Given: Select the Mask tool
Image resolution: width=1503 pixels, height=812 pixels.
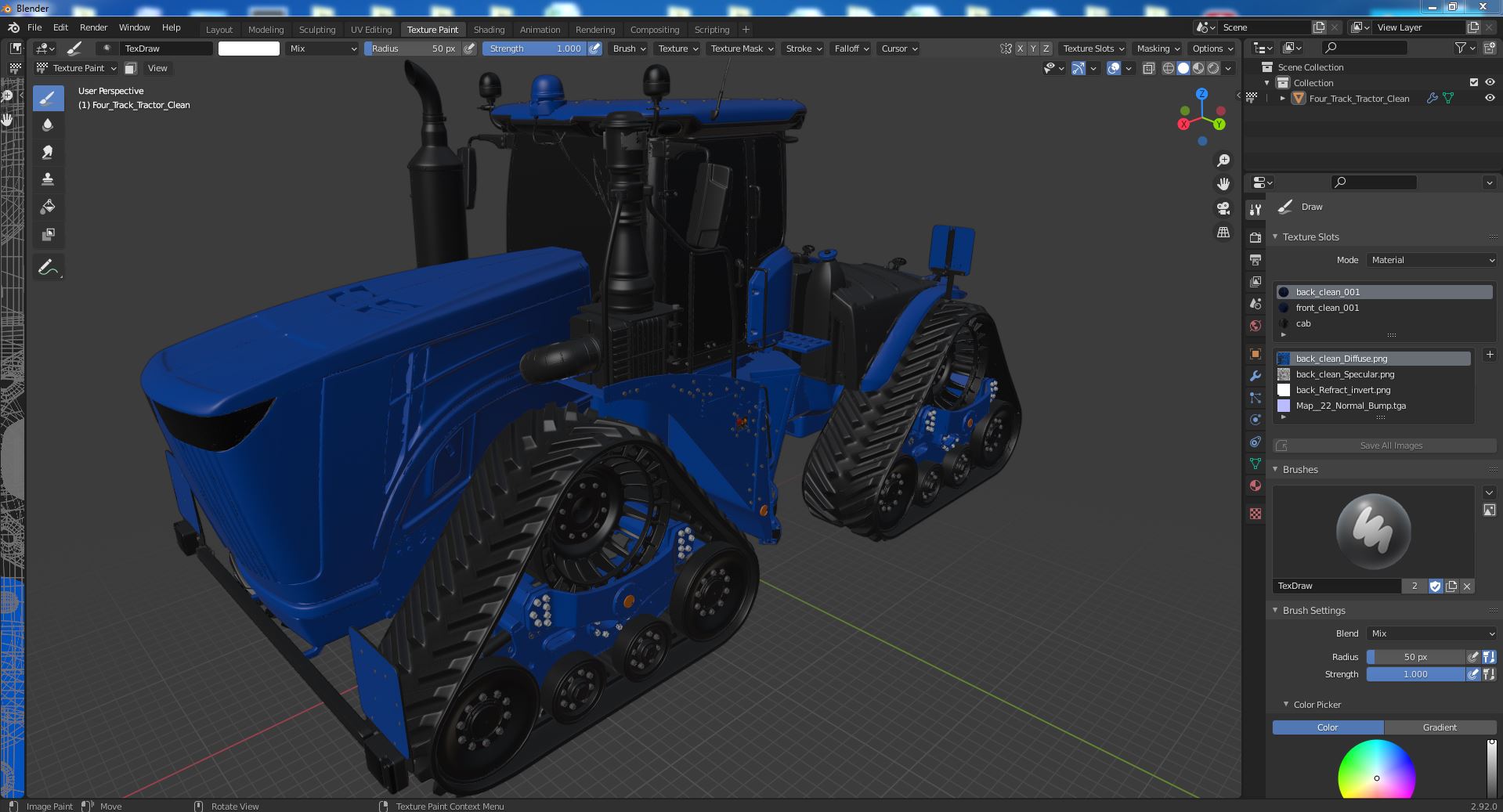Looking at the screenshot, I should tap(48, 234).
